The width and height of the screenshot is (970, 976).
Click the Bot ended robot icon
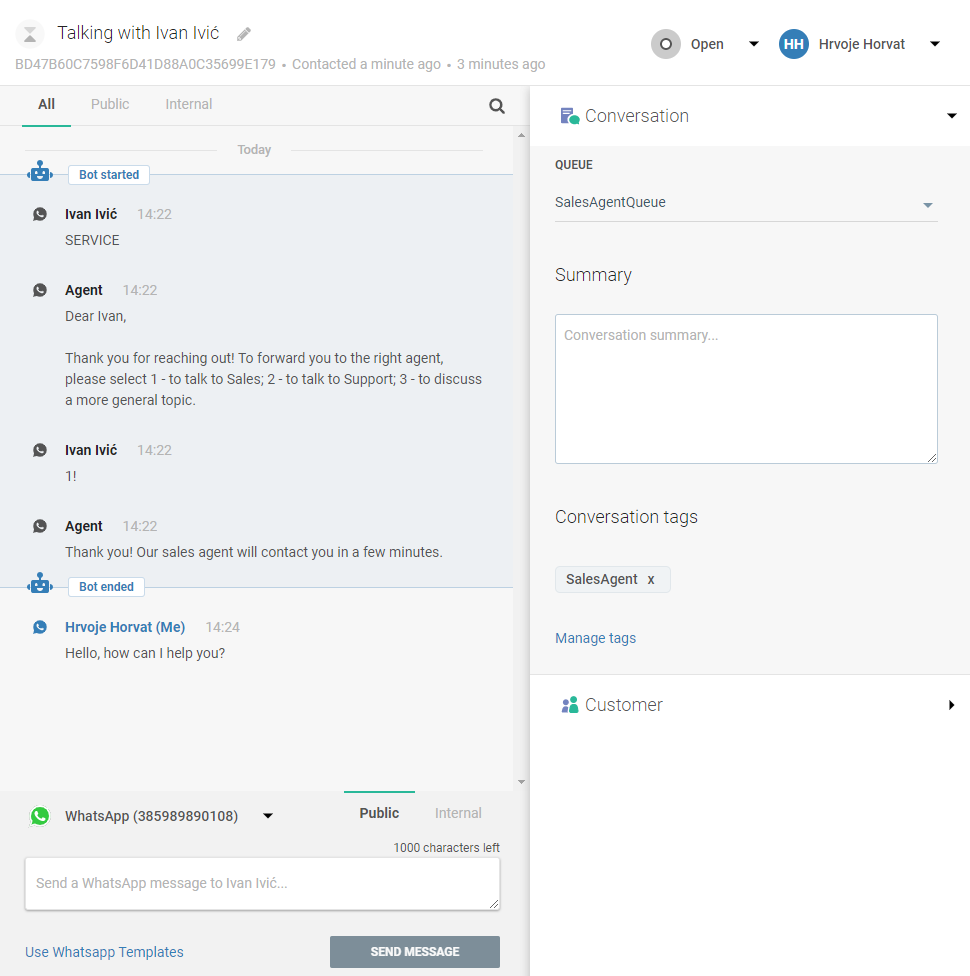(40, 585)
